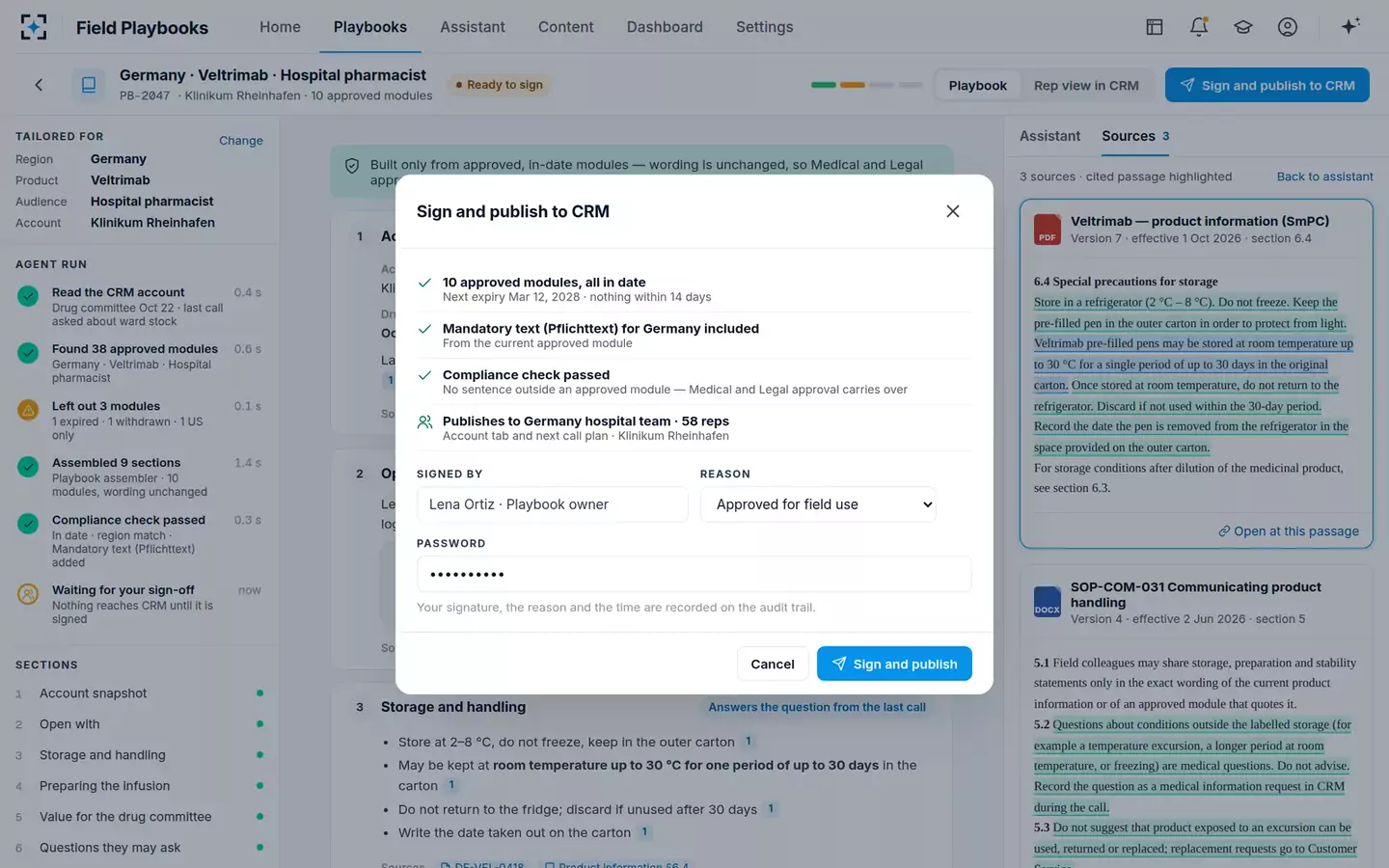Select the Playbook view toggle
This screenshot has height=868, width=1389.
point(977,86)
